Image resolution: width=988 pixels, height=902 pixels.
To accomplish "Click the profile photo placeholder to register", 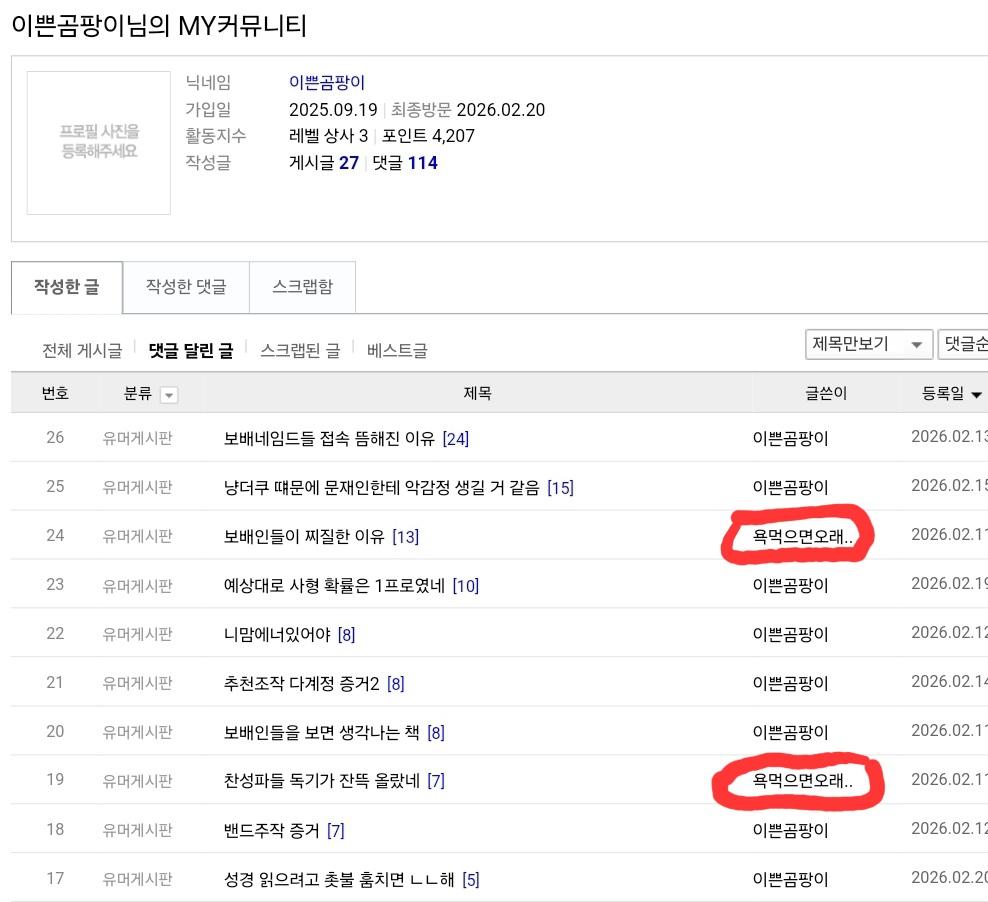I will pos(98,142).
